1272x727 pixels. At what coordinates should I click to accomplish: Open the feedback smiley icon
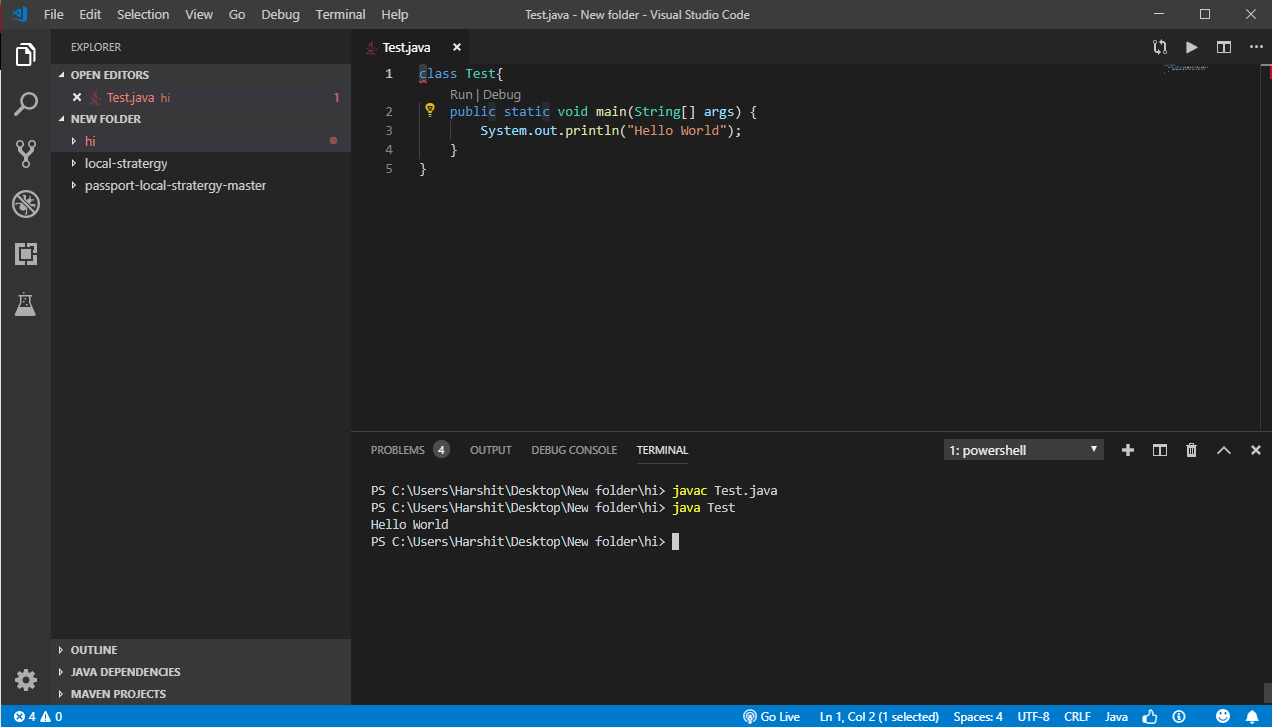pyautogui.click(x=1223, y=716)
